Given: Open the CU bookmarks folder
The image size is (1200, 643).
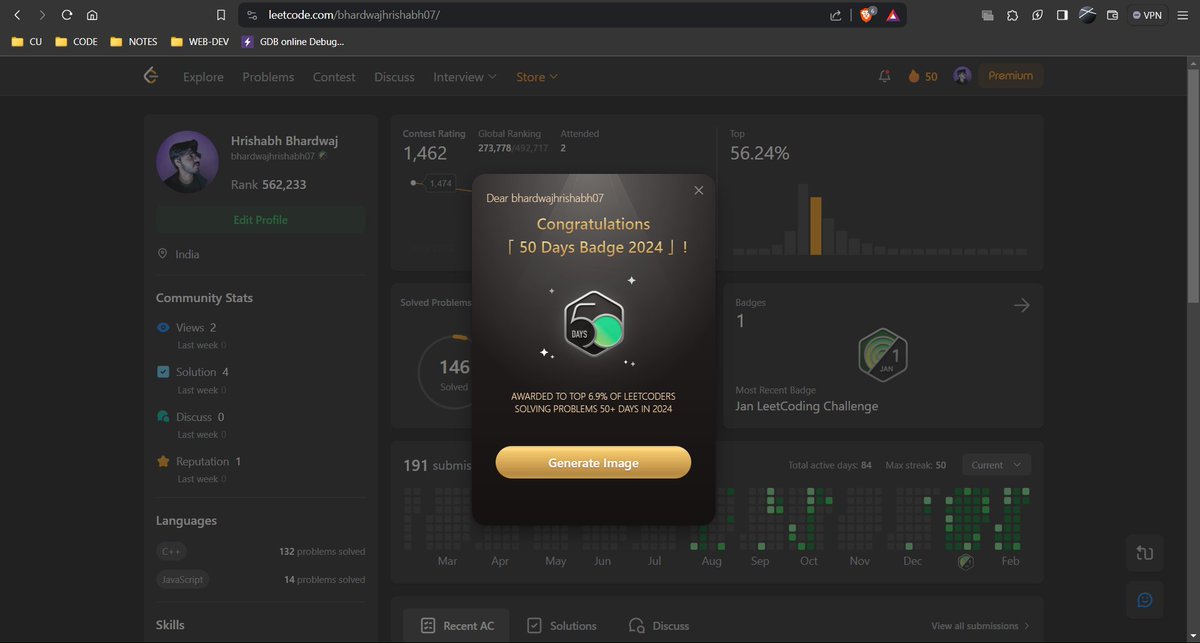Looking at the screenshot, I should tap(27, 42).
